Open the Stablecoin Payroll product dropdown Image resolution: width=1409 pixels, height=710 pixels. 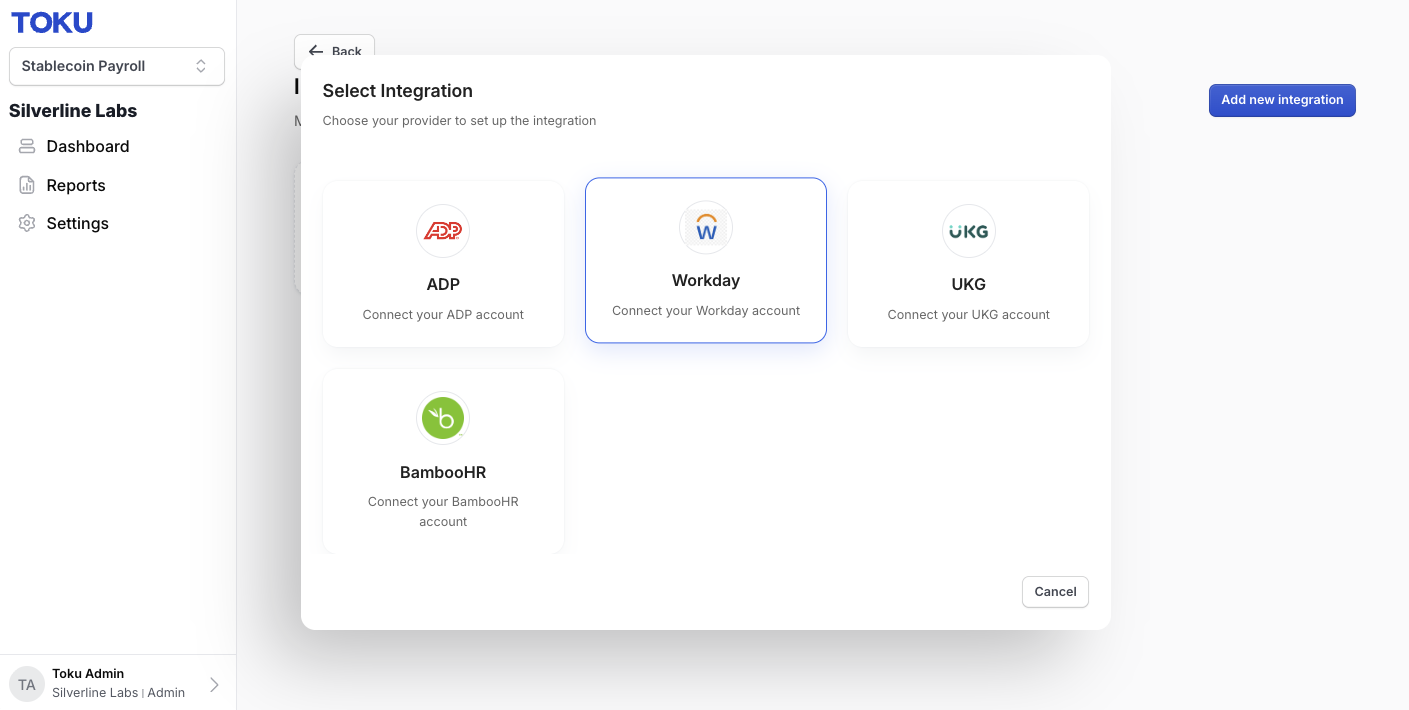pyautogui.click(x=117, y=66)
